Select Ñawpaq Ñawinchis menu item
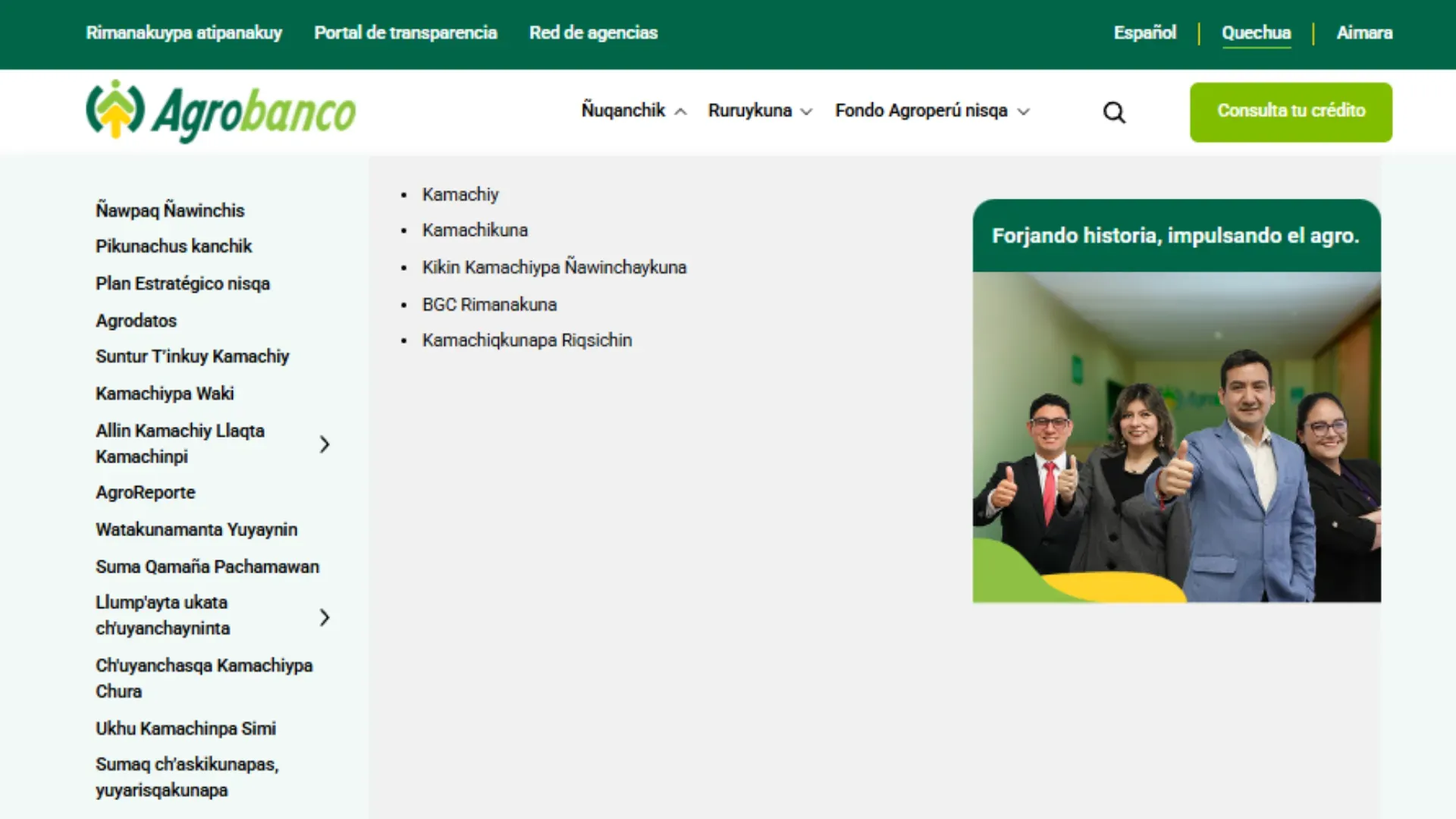 170,210
